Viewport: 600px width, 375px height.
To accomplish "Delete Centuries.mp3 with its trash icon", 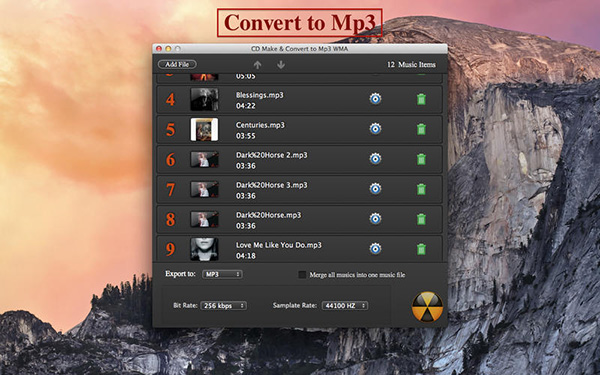I will (x=421, y=129).
